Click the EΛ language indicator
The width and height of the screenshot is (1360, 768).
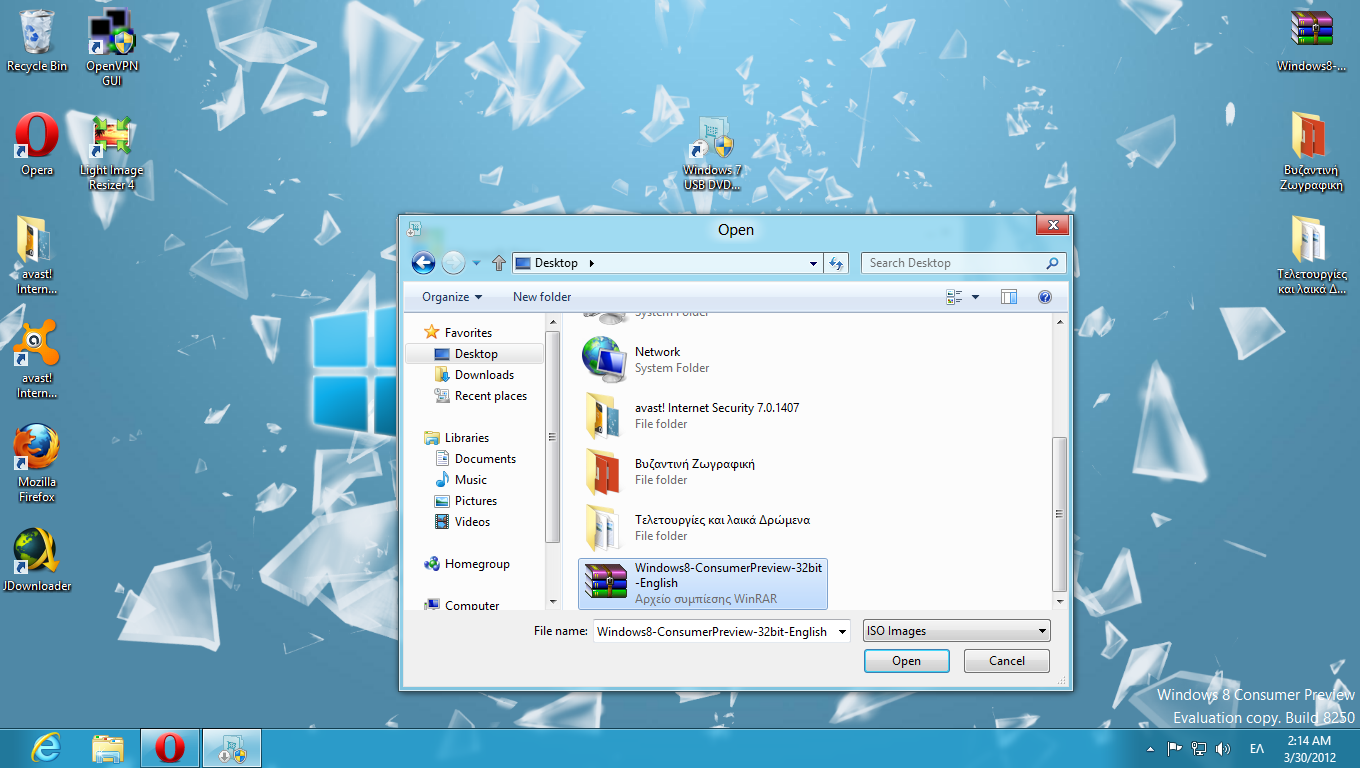click(x=1256, y=748)
